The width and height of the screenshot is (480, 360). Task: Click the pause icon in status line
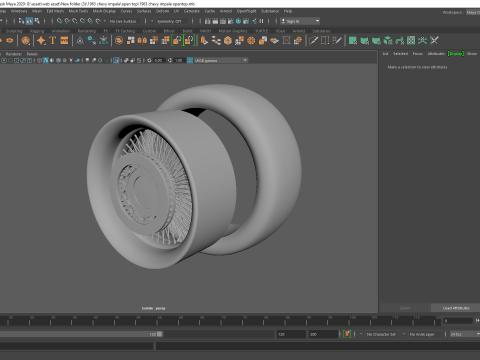(261, 21)
